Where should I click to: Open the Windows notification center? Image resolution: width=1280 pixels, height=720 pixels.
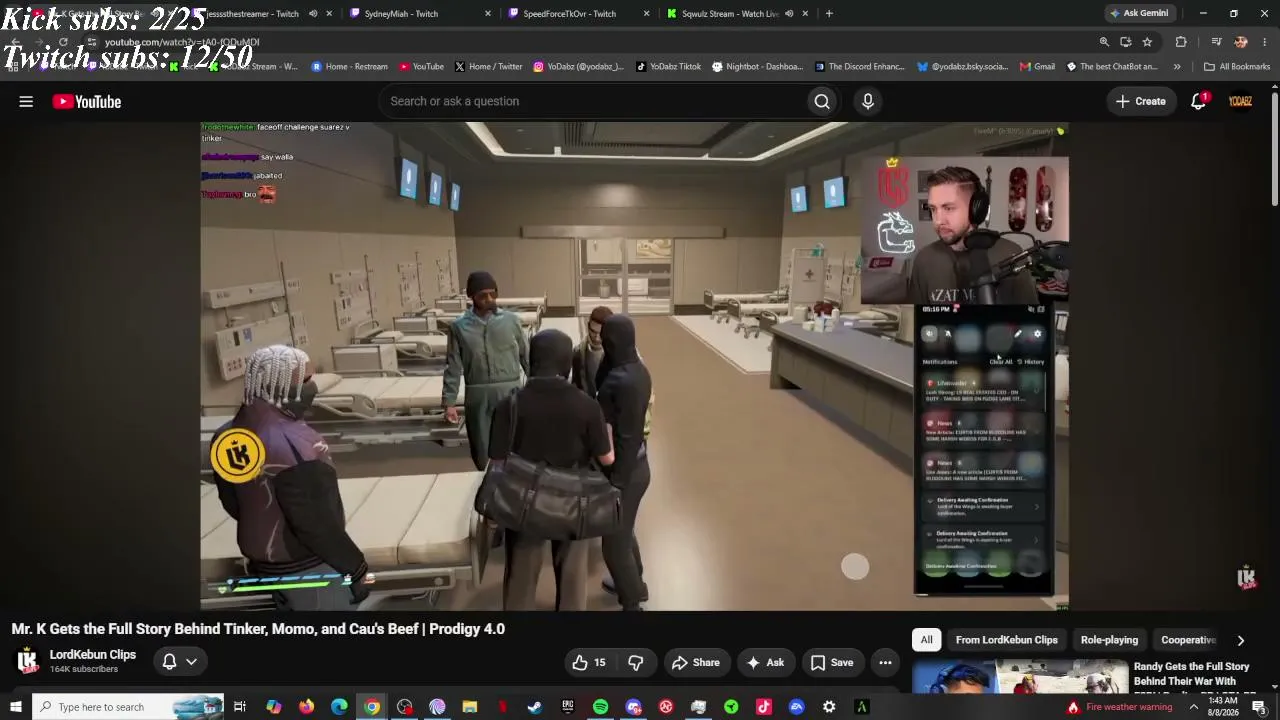point(1259,707)
